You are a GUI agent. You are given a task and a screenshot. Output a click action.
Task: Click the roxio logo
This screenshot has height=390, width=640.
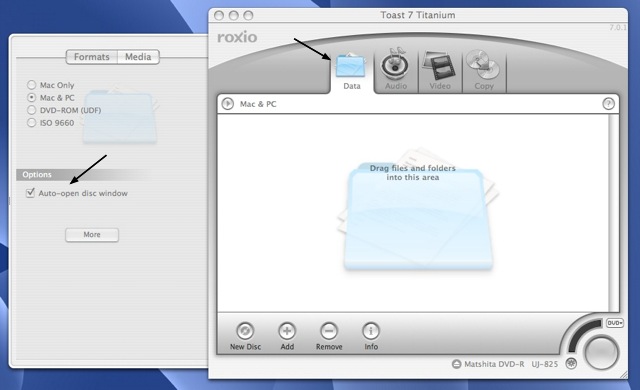click(237, 37)
